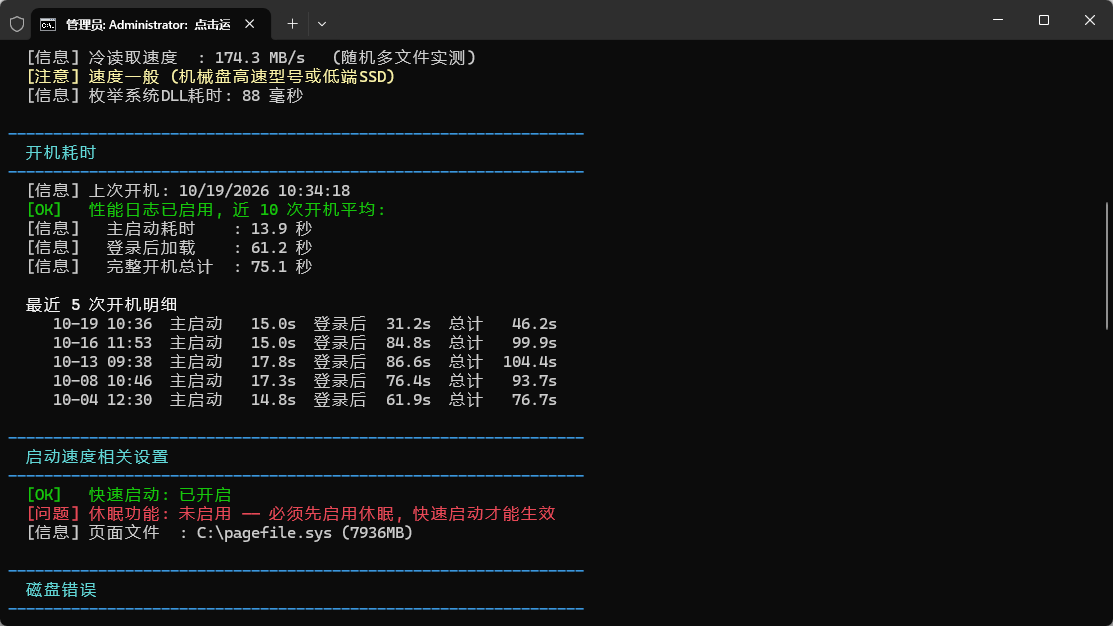Image resolution: width=1113 pixels, height=626 pixels.
Task: Click the green 性能日志已启用 line
Action: [x=206, y=210]
